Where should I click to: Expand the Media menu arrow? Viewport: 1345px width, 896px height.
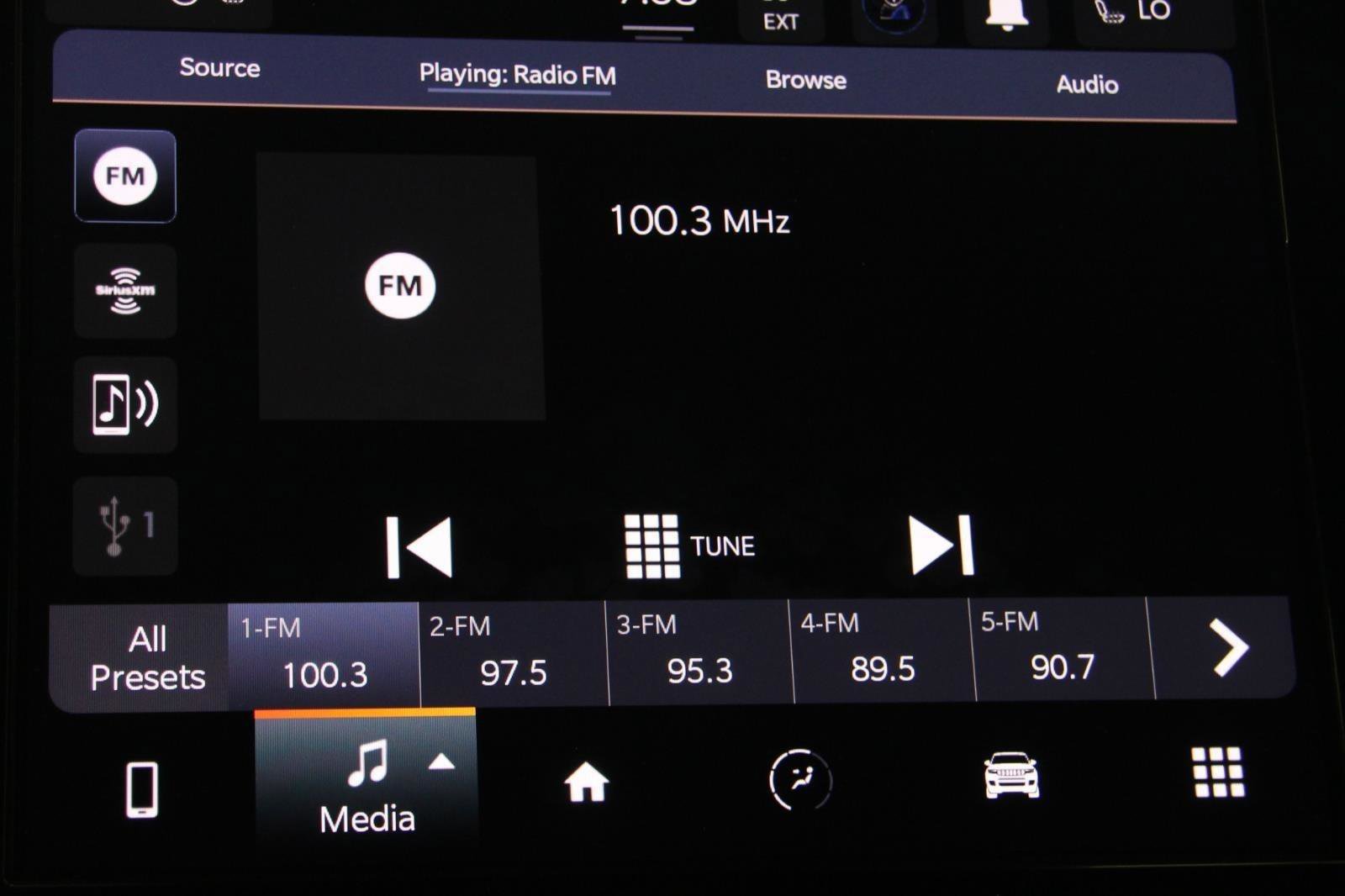(x=441, y=762)
